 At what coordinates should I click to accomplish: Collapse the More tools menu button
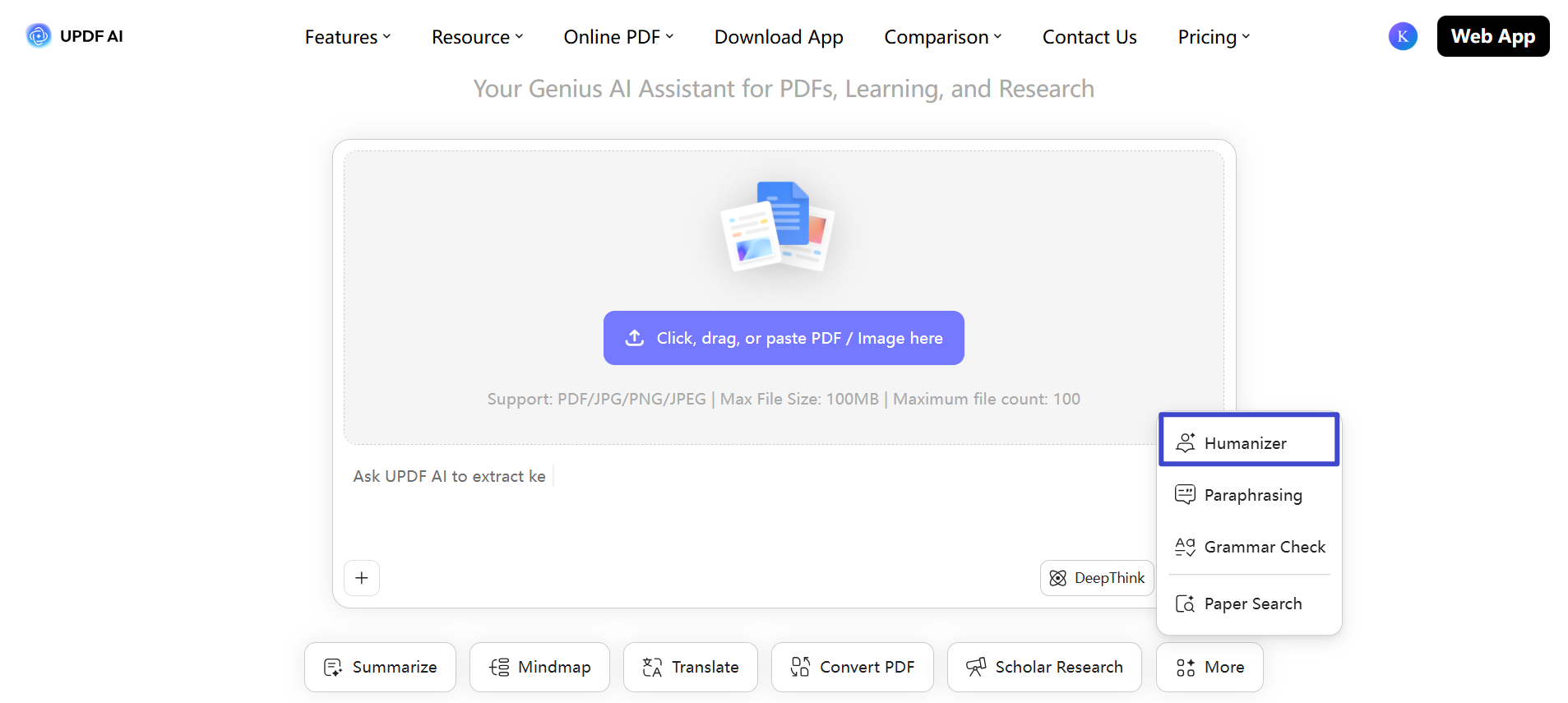coord(1210,667)
